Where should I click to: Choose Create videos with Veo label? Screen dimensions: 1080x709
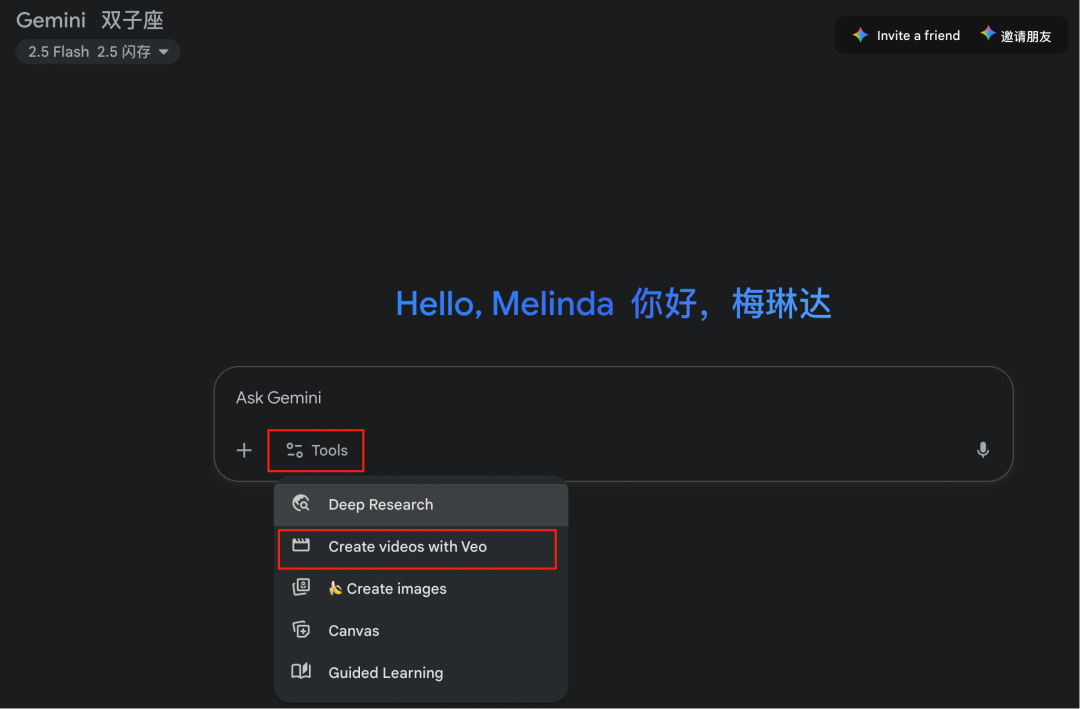407,547
